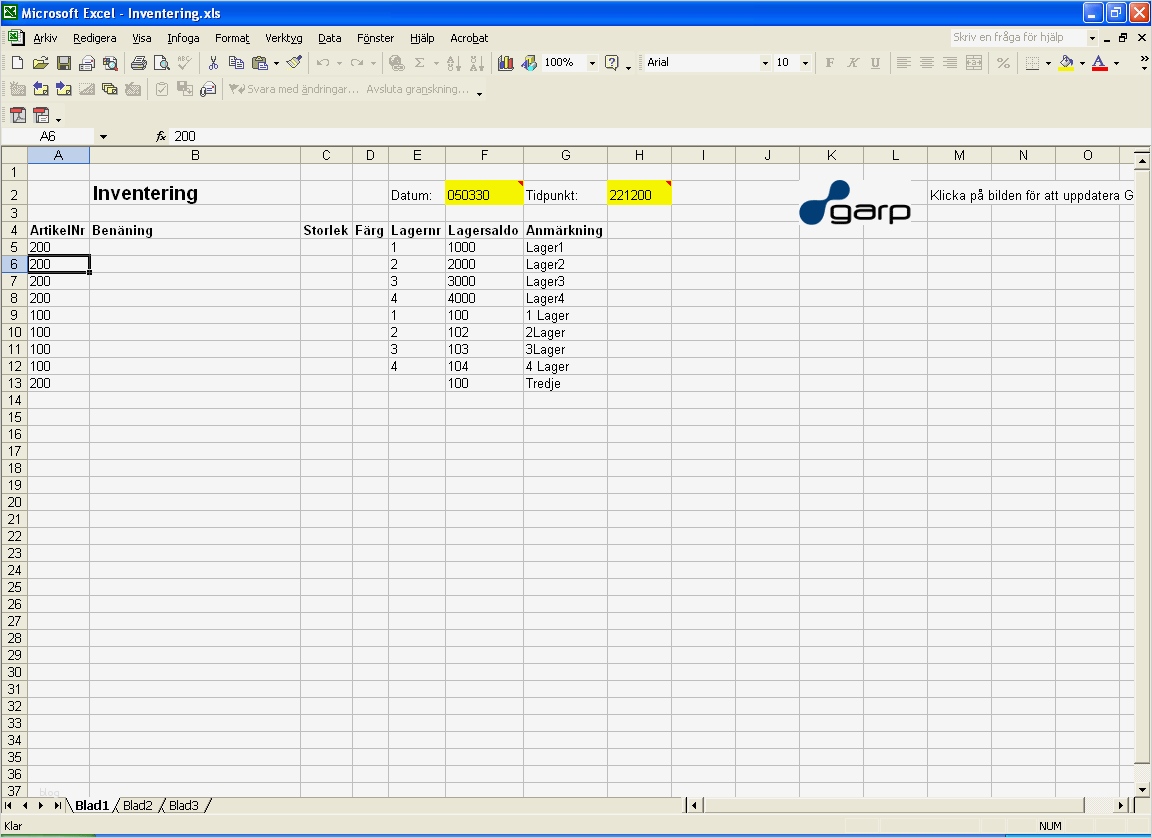Image resolution: width=1152 pixels, height=838 pixels.
Task: Toggle bold (F) formatting
Action: tap(829, 63)
